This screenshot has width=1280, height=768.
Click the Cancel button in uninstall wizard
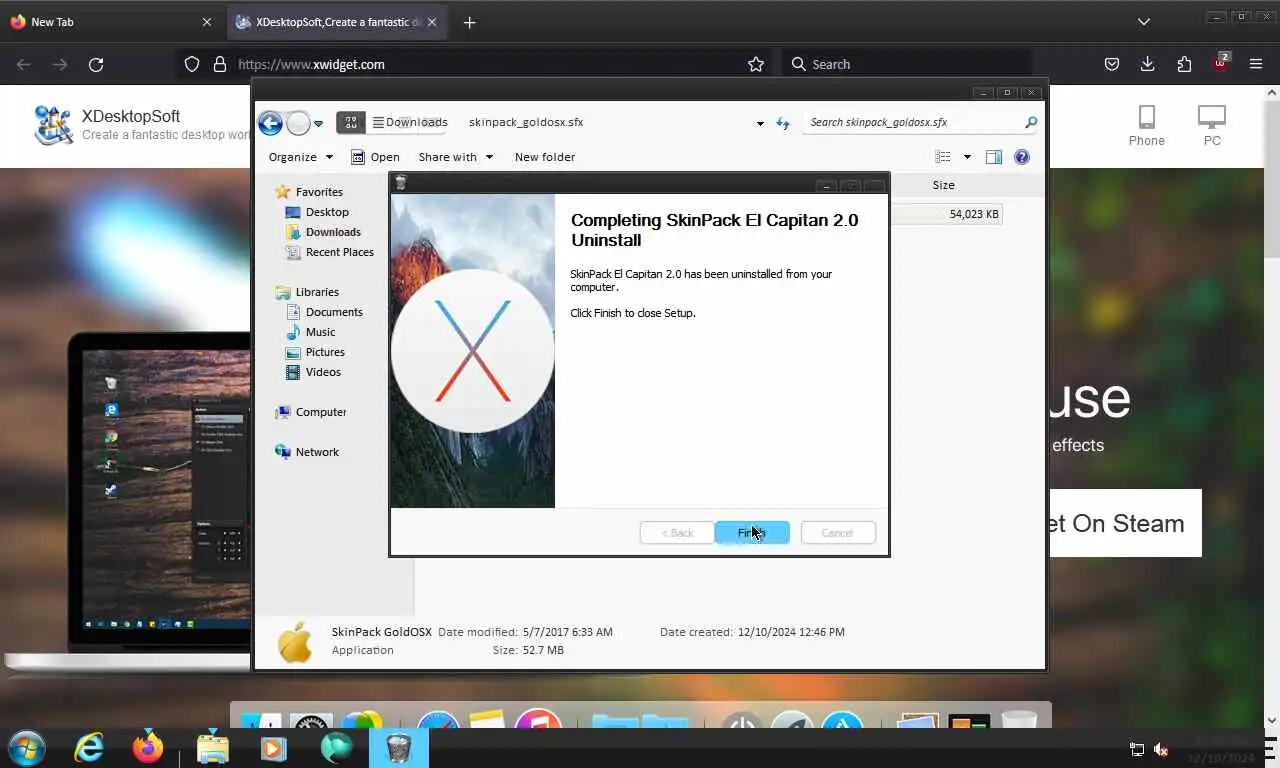(x=838, y=533)
